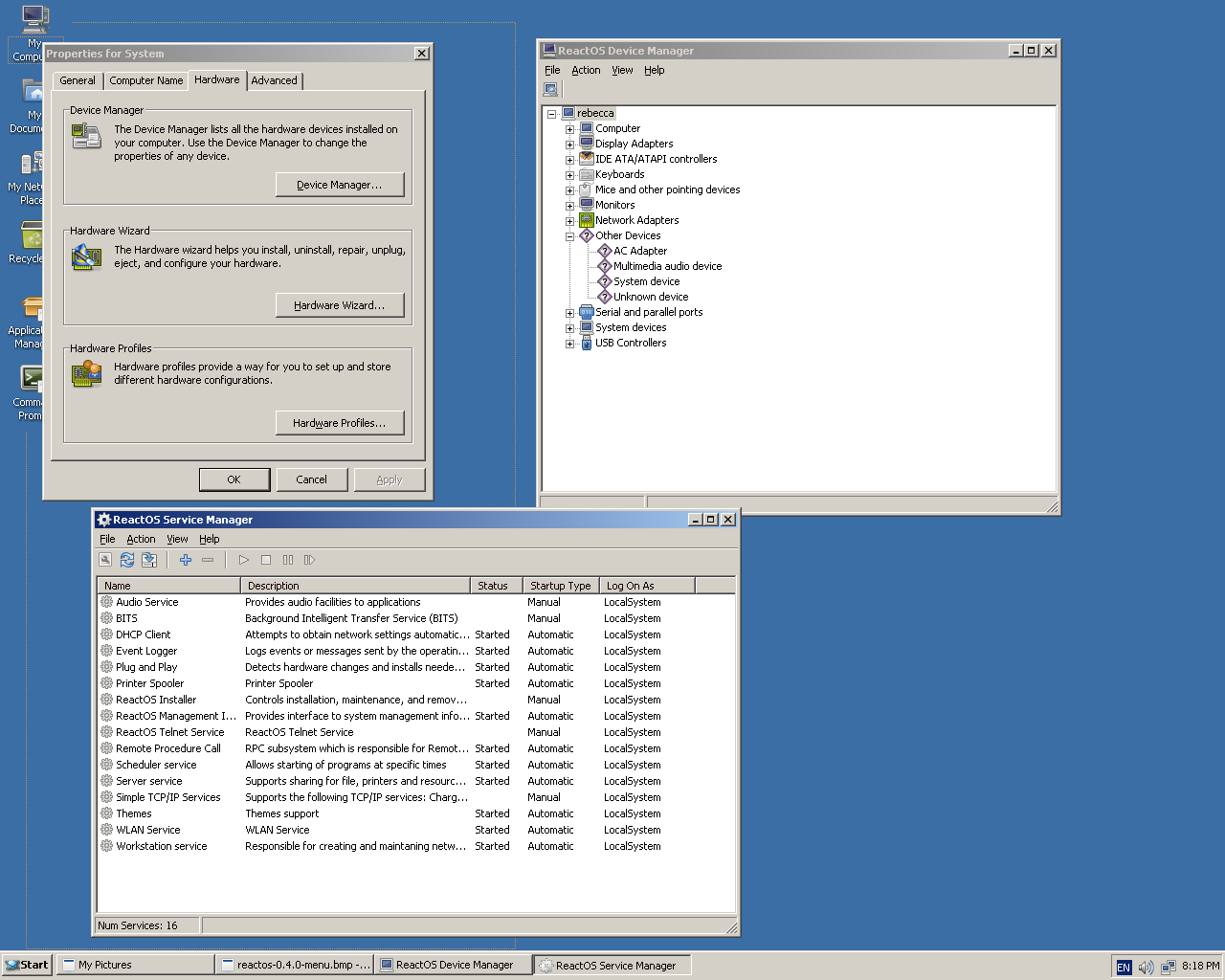Click OK in Properties for System
Screen dimensions: 1225x980
point(234,479)
